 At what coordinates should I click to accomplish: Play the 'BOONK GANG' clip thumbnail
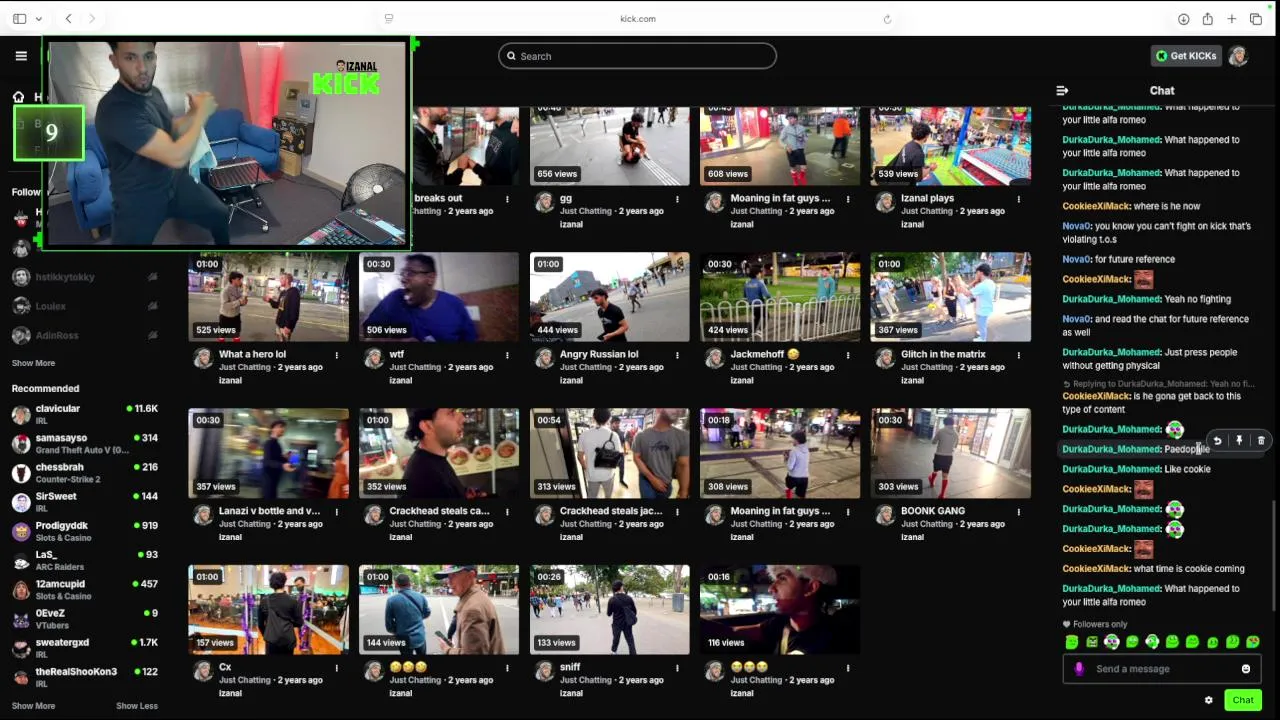pyautogui.click(x=950, y=453)
